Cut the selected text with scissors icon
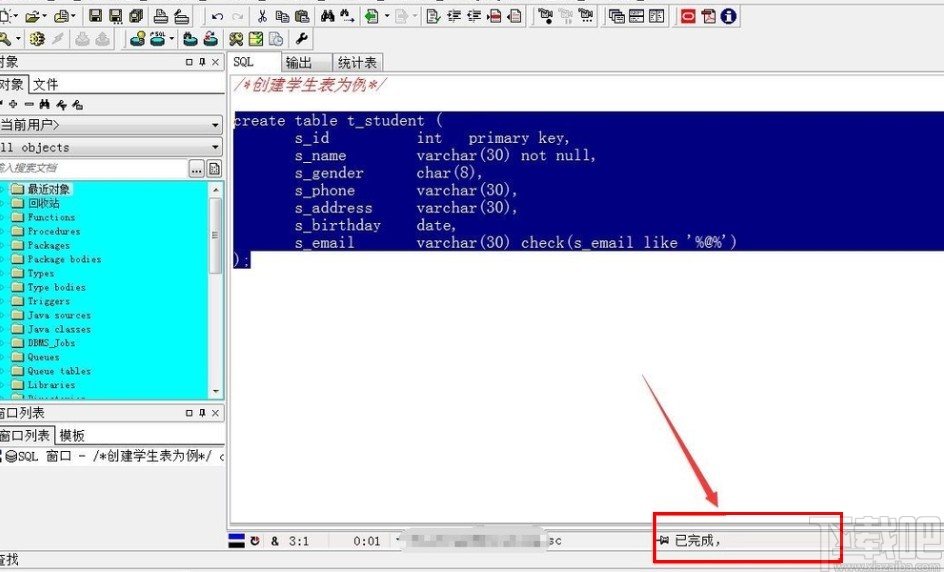Viewport: 944px width, 572px height. [x=262, y=16]
